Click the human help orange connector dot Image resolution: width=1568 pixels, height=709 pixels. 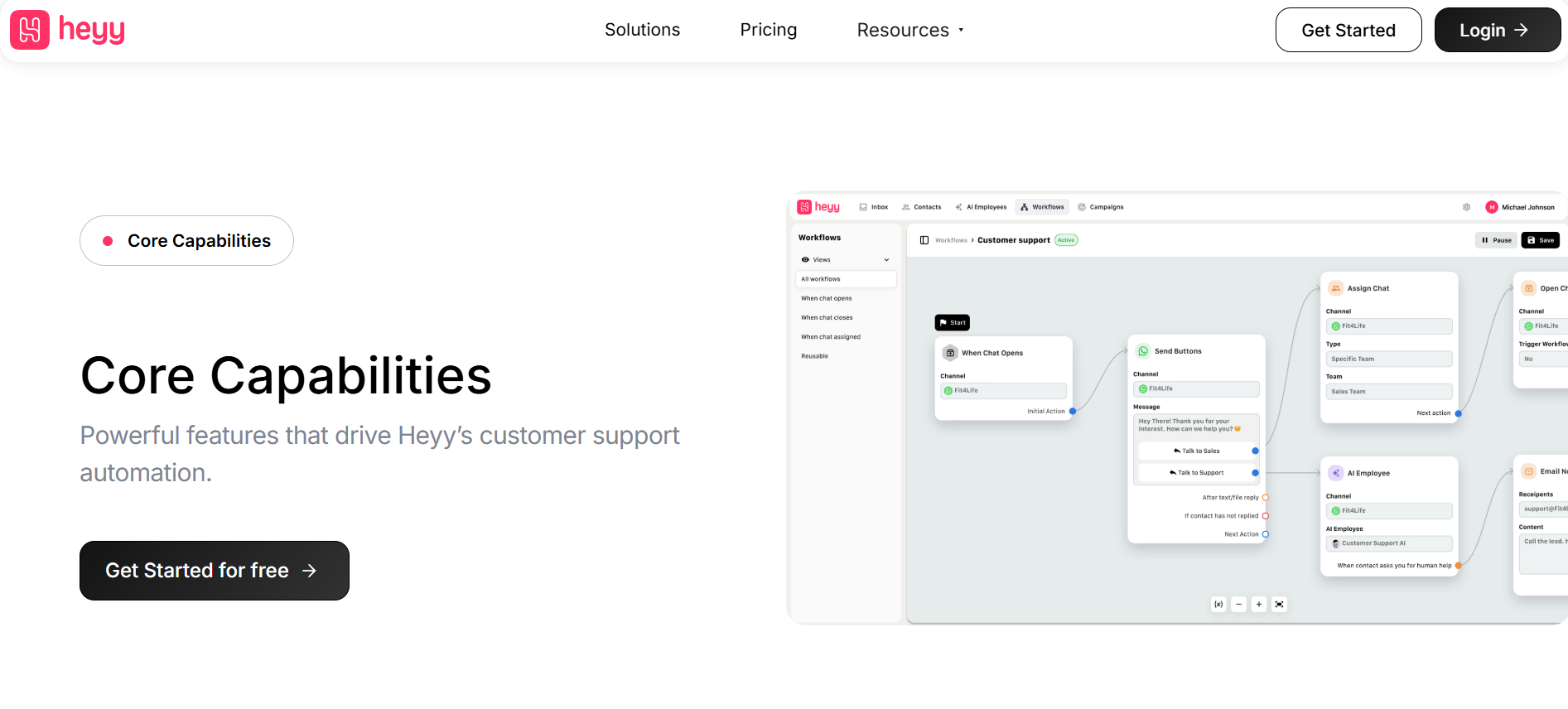[1459, 566]
